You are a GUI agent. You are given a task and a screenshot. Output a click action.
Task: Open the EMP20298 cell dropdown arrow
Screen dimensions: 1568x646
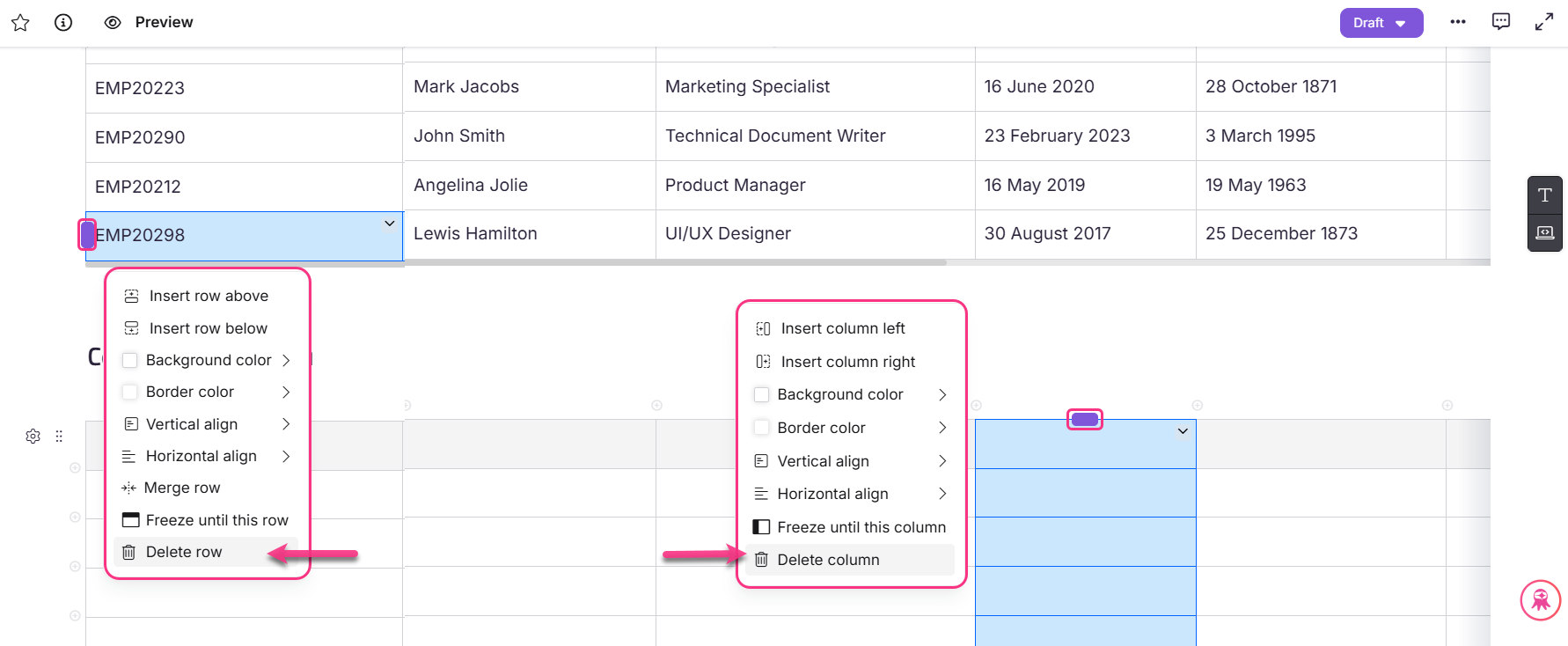390,224
